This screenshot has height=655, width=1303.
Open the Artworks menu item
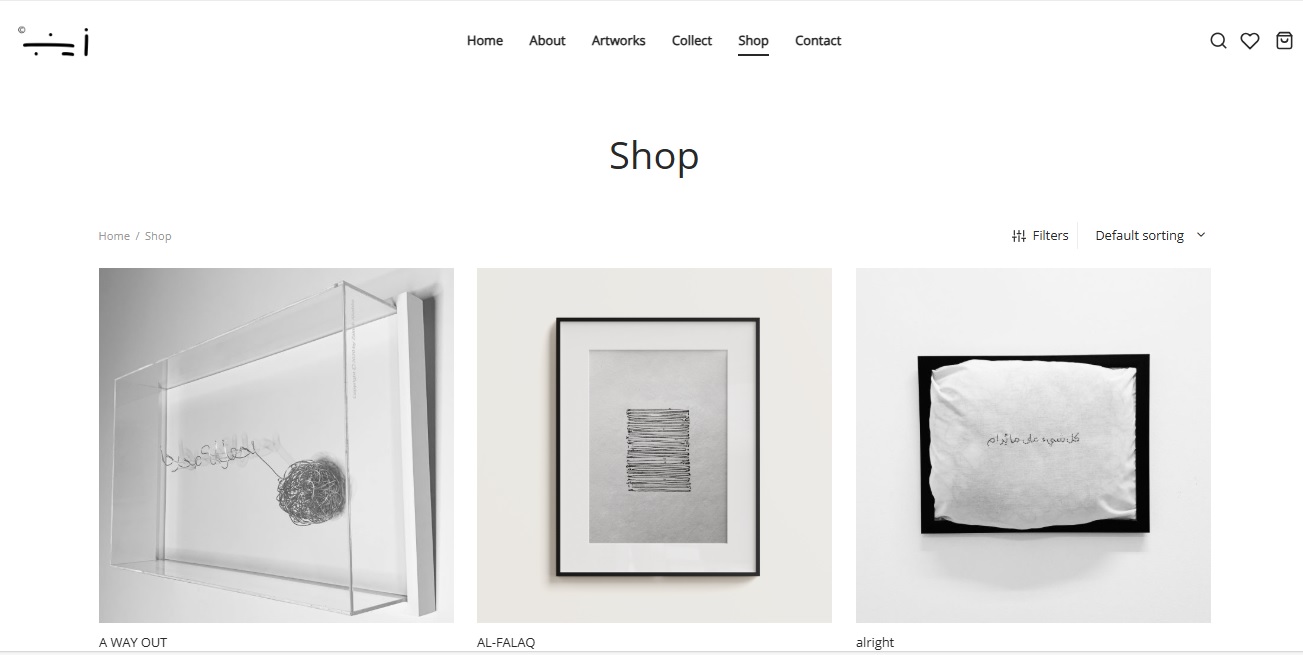[618, 41]
